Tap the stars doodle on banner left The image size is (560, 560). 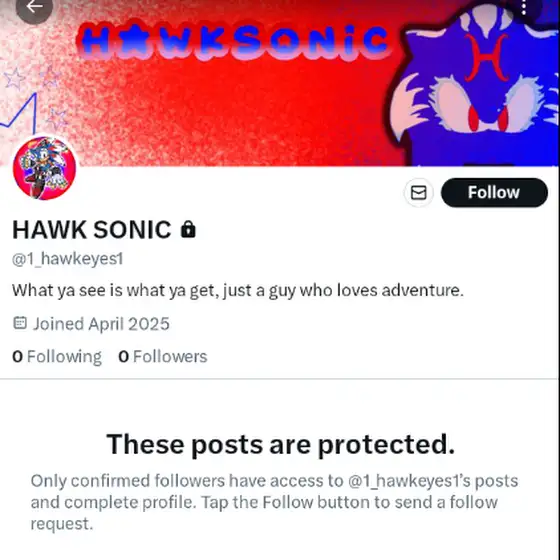(x=36, y=96)
